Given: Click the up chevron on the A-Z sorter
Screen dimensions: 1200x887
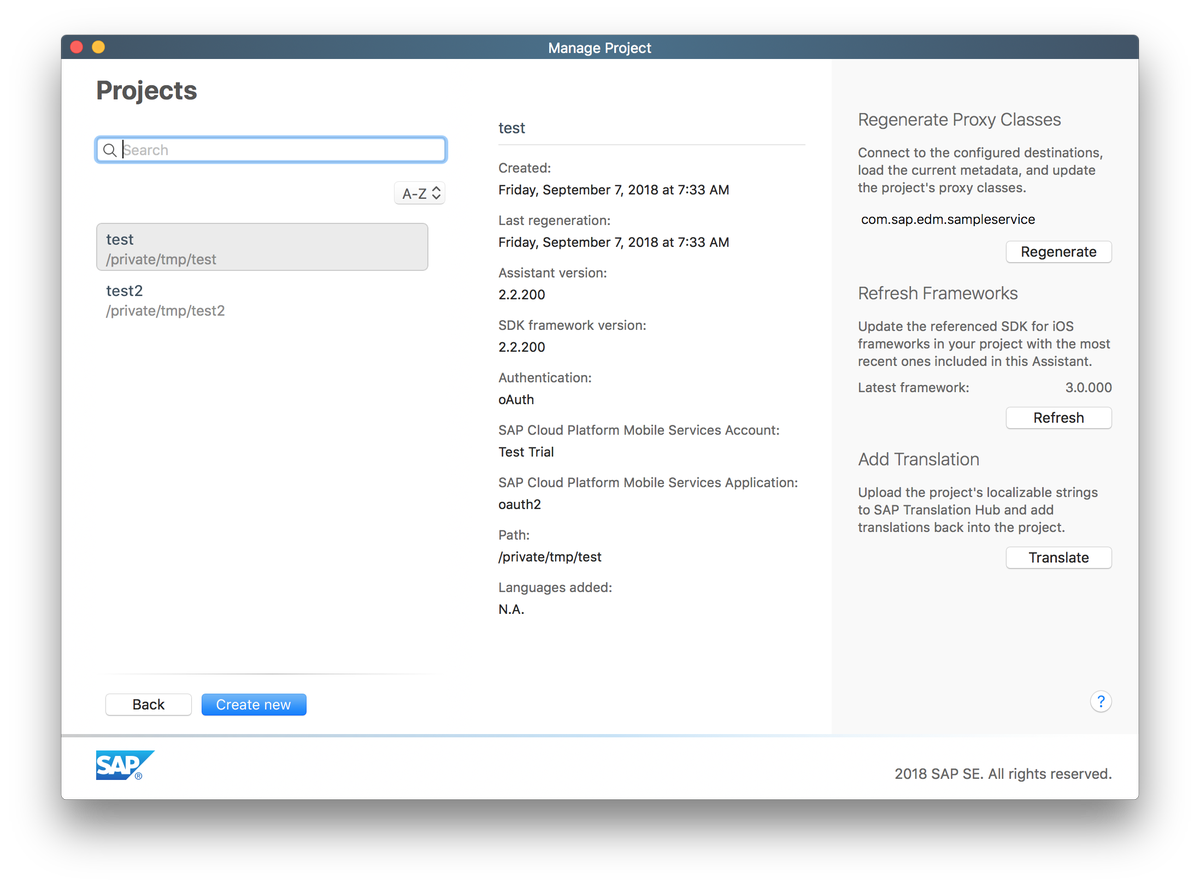Looking at the screenshot, I should click(x=436, y=189).
